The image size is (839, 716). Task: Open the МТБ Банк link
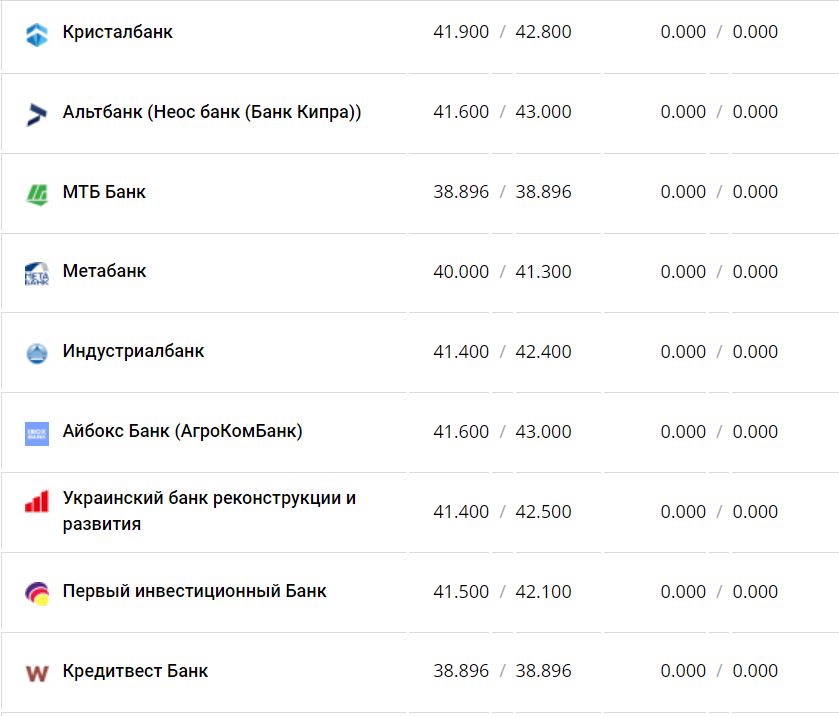tap(104, 192)
